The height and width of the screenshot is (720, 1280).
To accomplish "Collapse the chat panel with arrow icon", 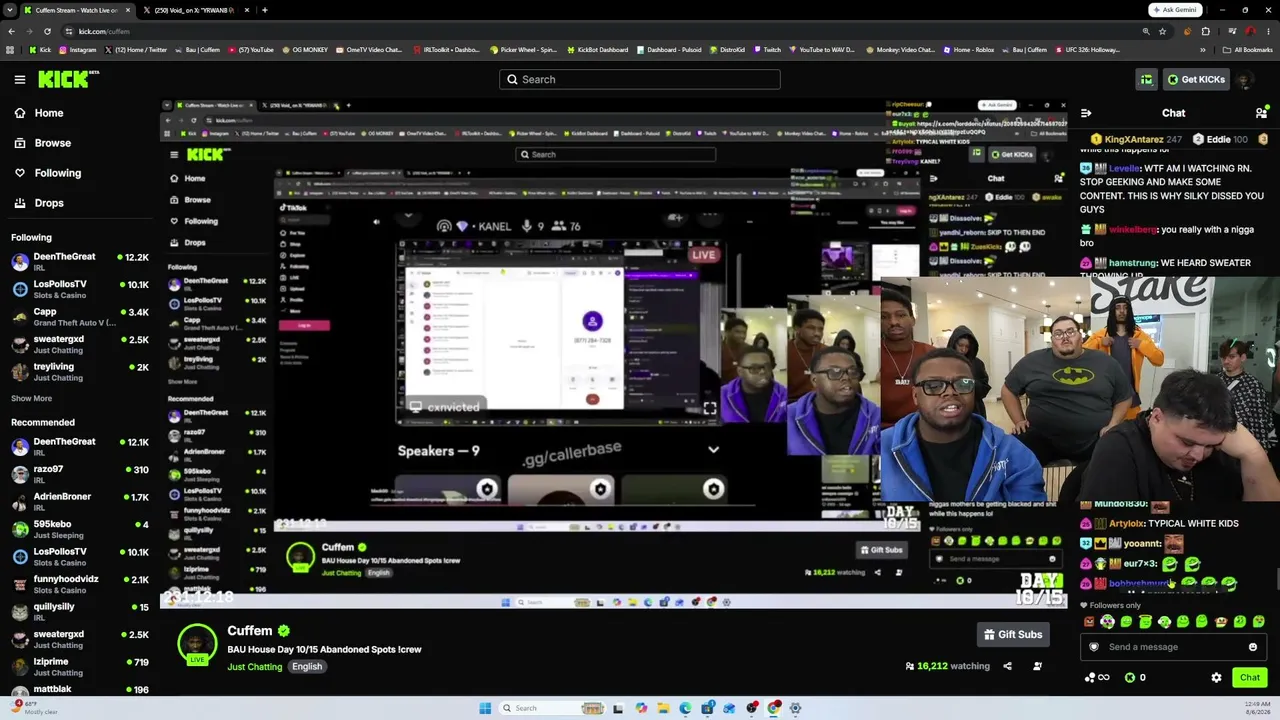I will pyautogui.click(x=1086, y=113).
